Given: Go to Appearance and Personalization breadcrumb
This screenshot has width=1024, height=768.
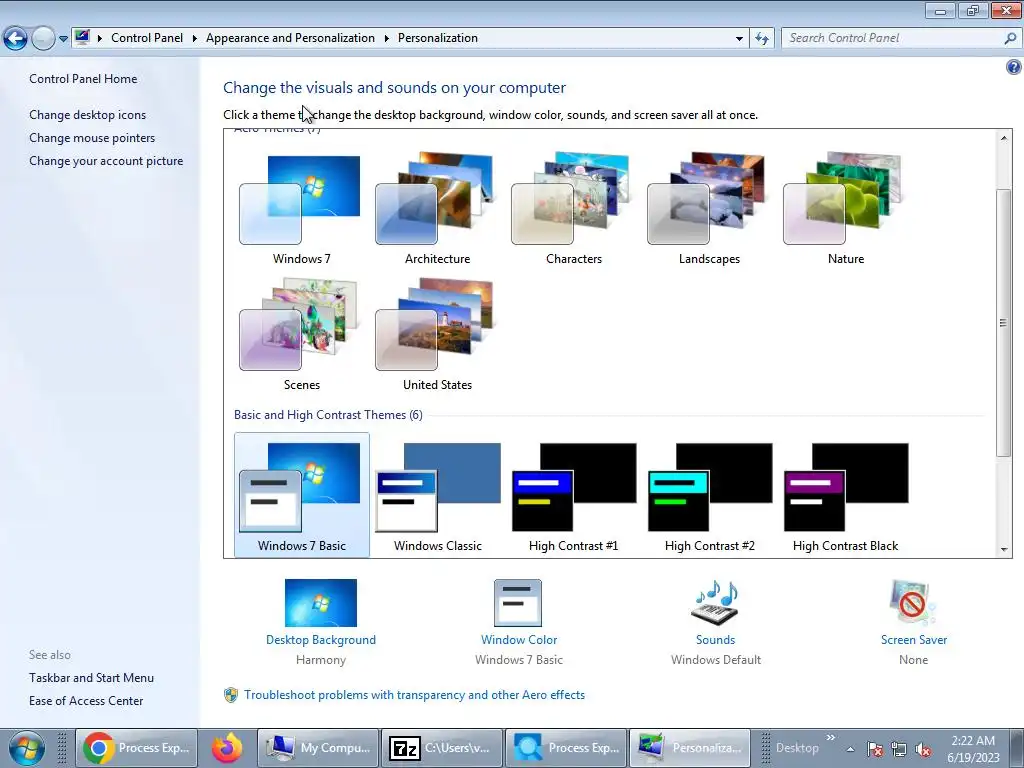Looking at the screenshot, I should 290,38.
